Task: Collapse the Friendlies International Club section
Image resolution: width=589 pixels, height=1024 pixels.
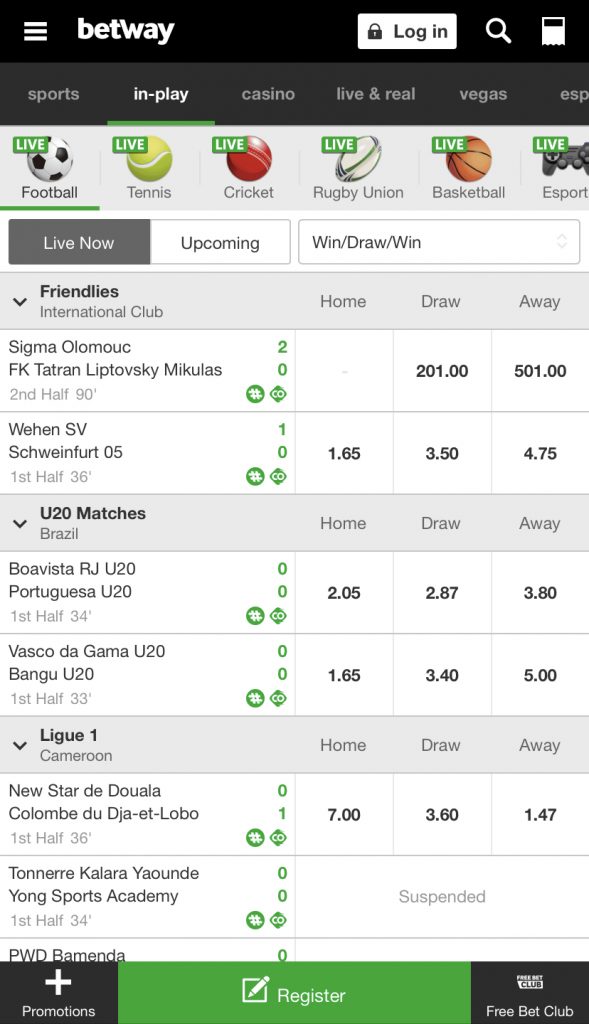Action: 20,302
